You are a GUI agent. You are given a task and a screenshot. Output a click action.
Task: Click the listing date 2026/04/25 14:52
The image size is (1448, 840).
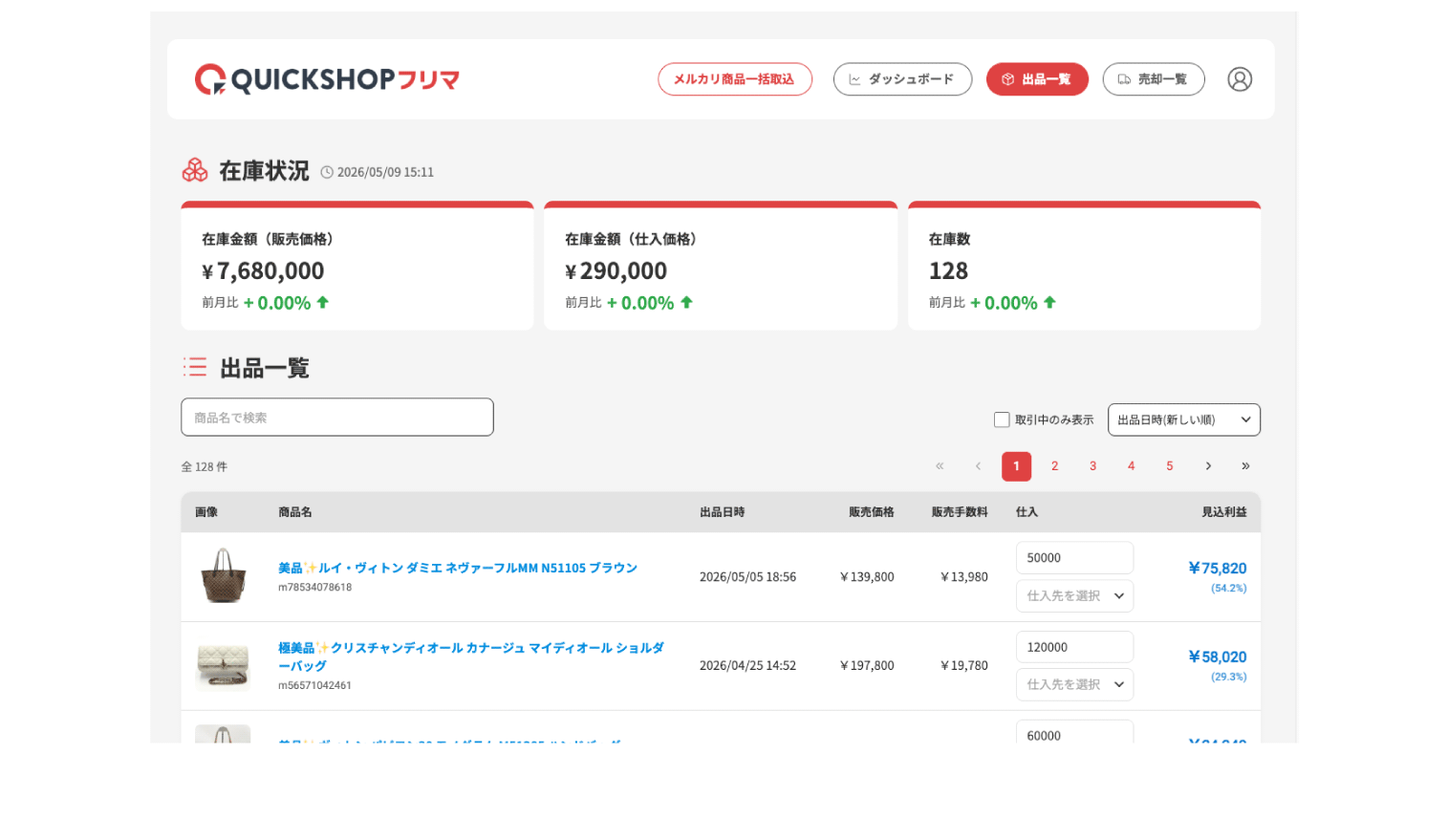747,666
